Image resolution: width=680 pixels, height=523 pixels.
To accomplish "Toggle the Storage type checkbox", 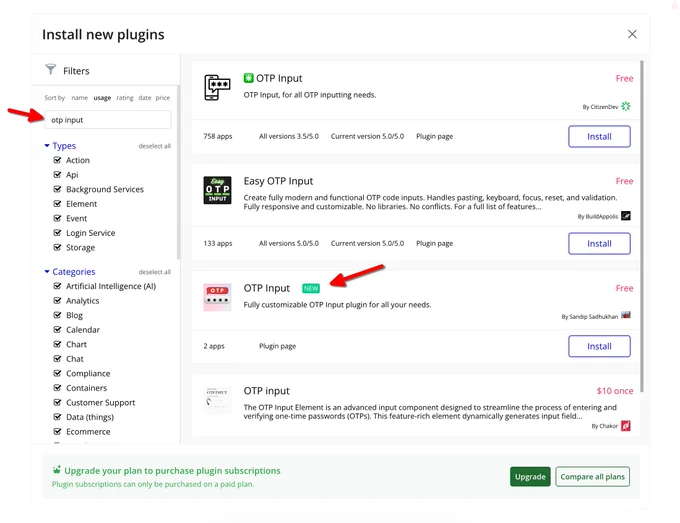I will [x=57, y=247].
